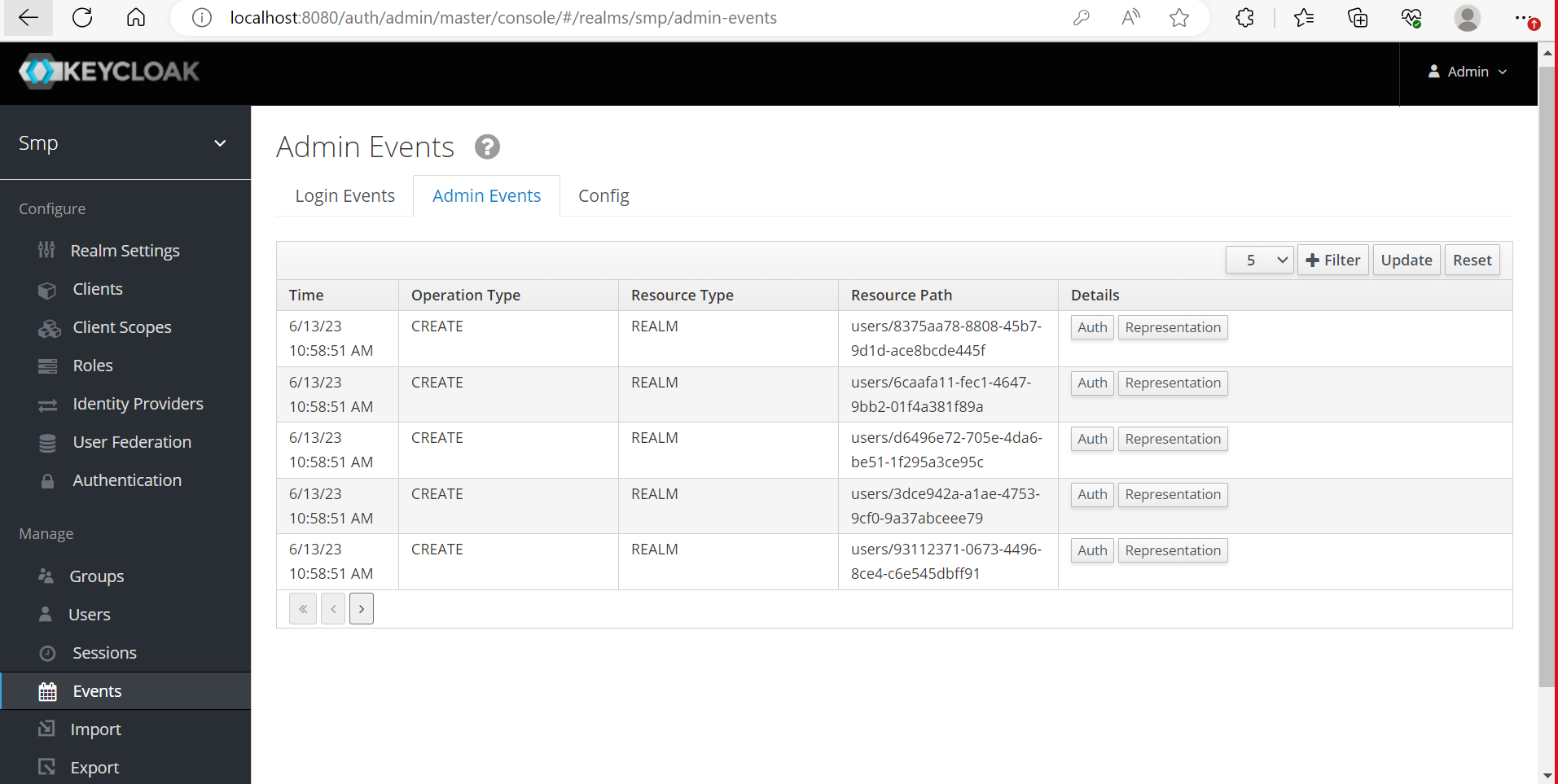Open the Import section icon
This screenshot has width=1558, height=784.
[x=49, y=729]
